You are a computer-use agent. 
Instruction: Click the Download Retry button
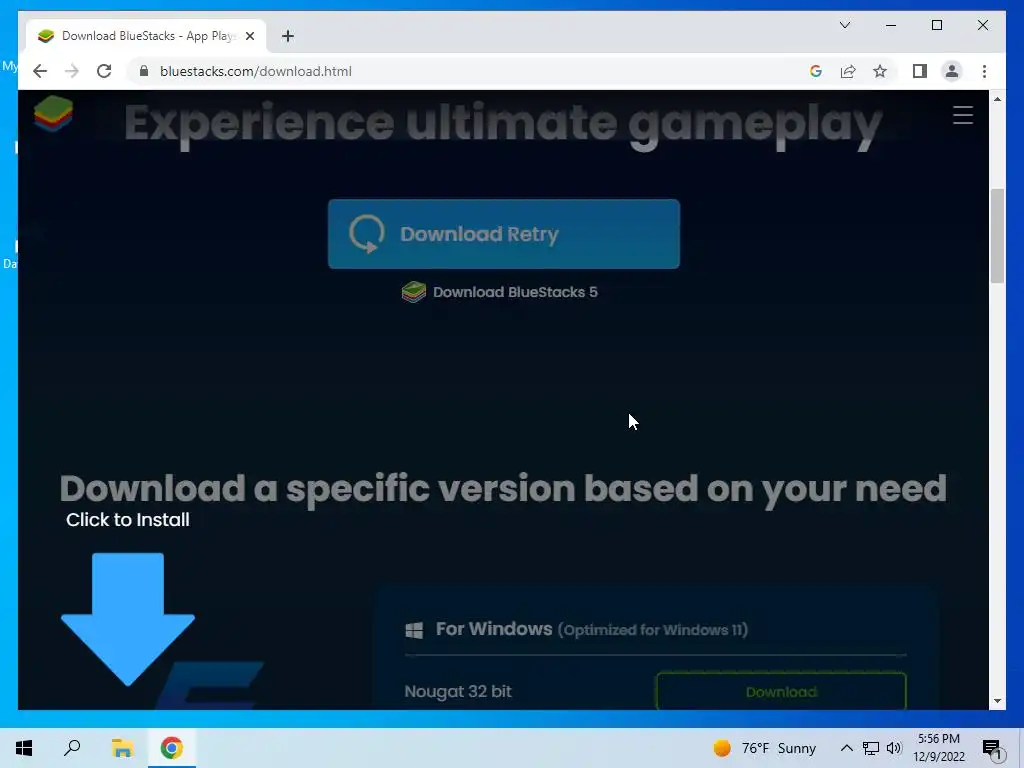(504, 234)
